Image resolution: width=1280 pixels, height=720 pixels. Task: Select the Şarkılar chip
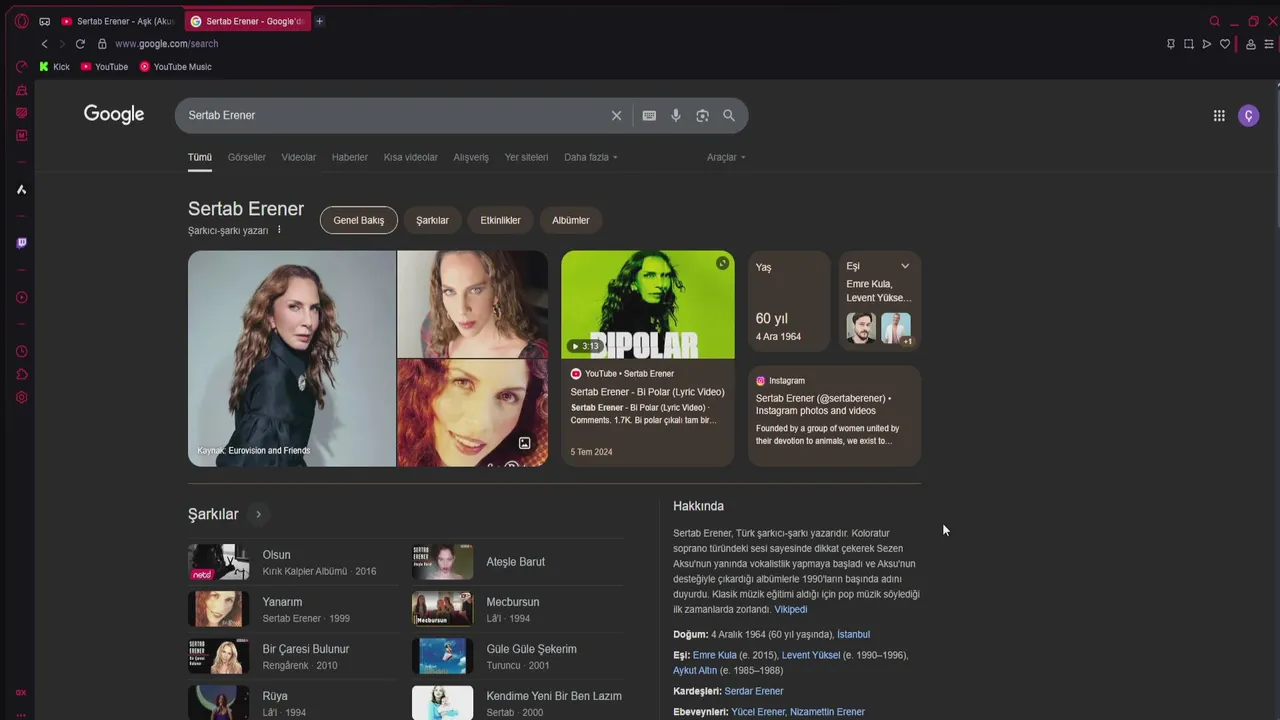click(x=432, y=220)
